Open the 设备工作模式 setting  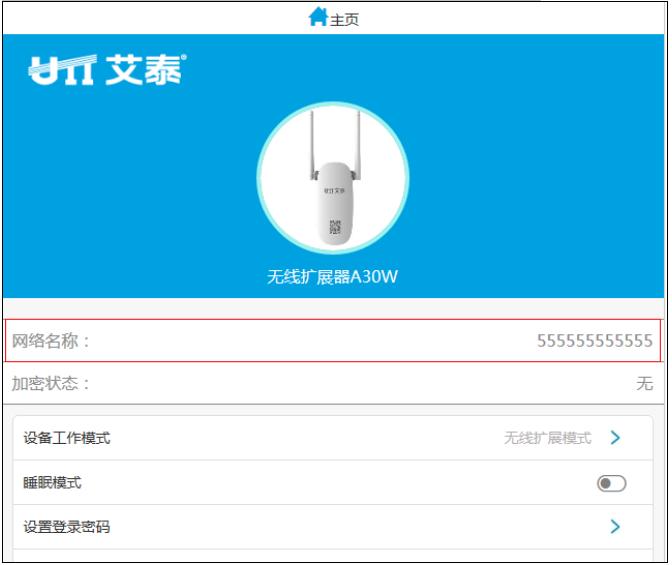(x=333, y=438)
